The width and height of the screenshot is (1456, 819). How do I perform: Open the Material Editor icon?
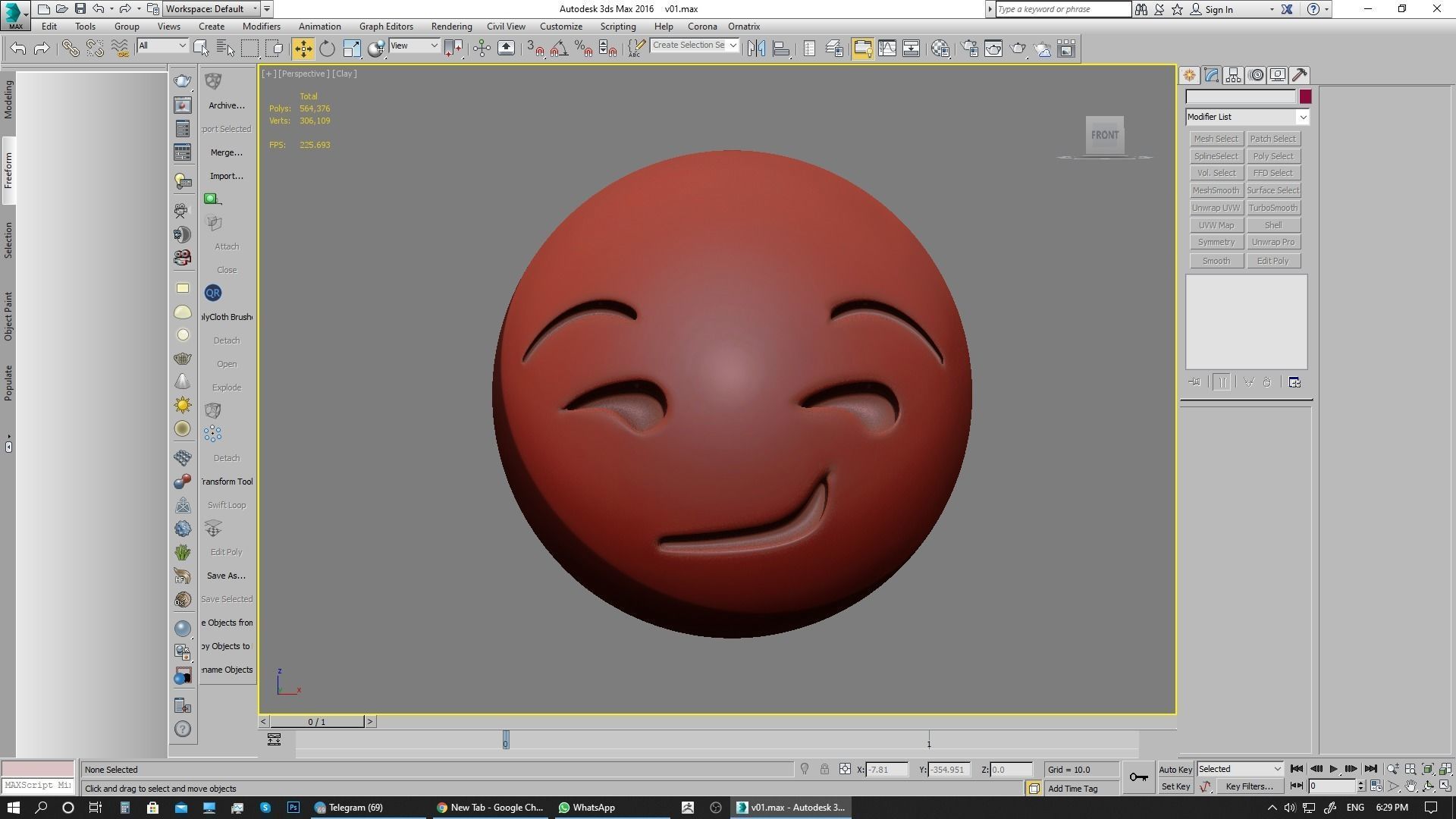(x=940, y=49)
